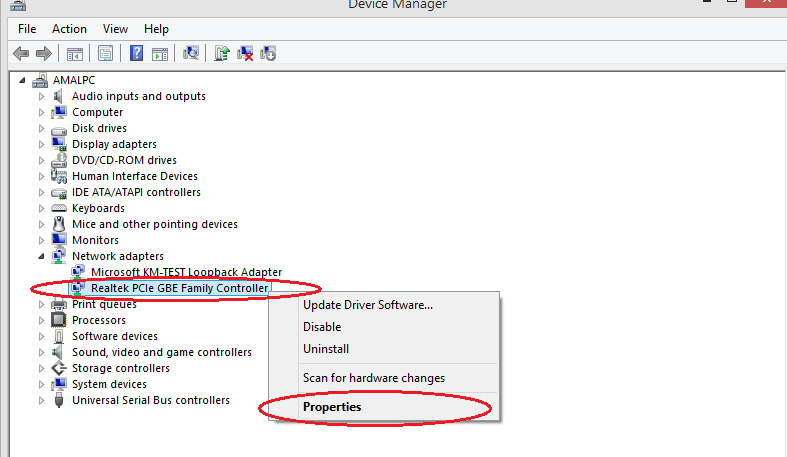Click the Disable device toolbar icon (down arrow)
The image size is (787, 457).
tap(268, 53)
